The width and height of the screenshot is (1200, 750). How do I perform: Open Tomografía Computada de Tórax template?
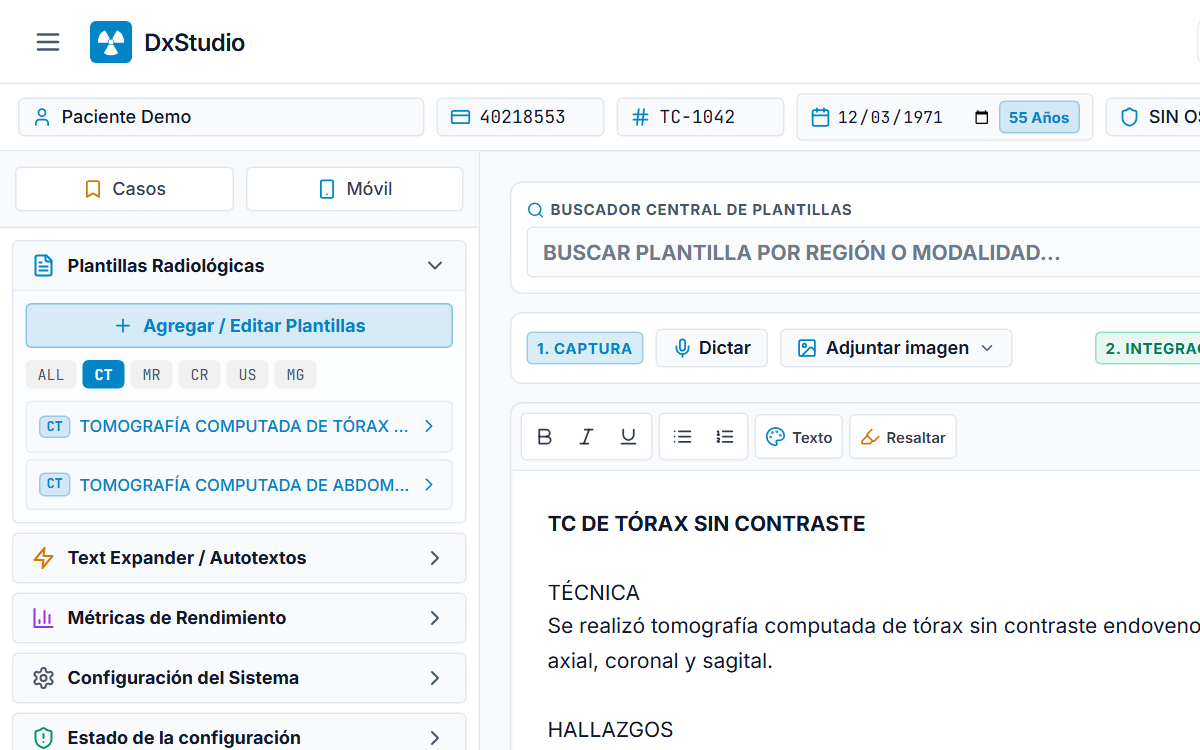(239, 427)
